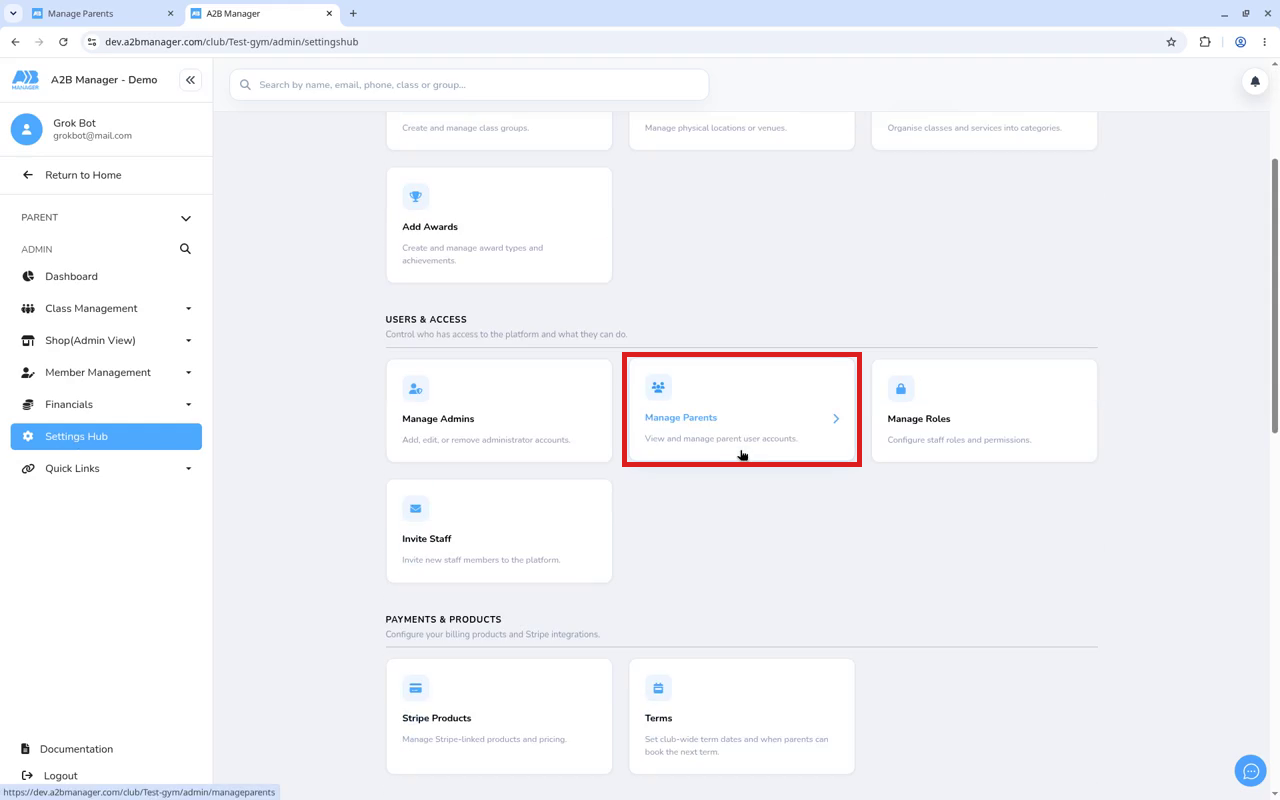1280x800 pixels.
Task: Click the Add Awards trophy icon
Action: pos(415,197)
